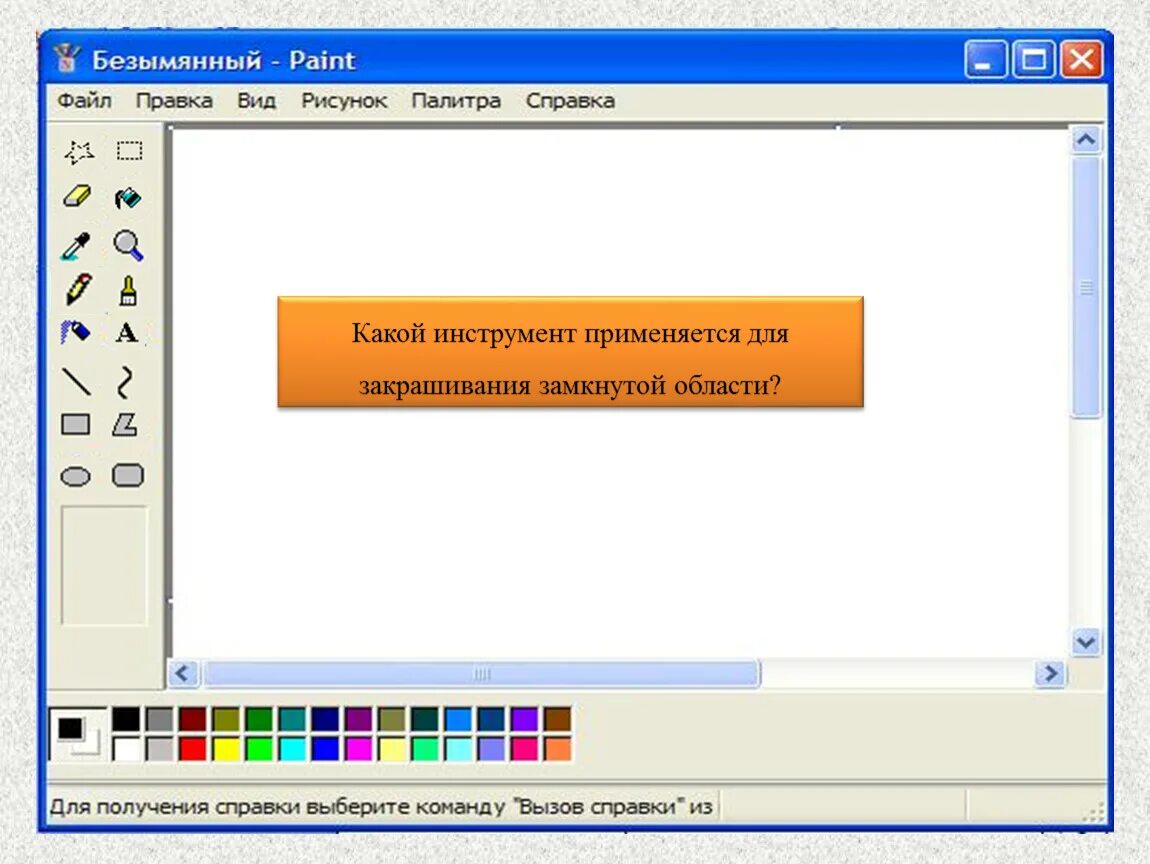Activate the Text tool

coord(126,333)
